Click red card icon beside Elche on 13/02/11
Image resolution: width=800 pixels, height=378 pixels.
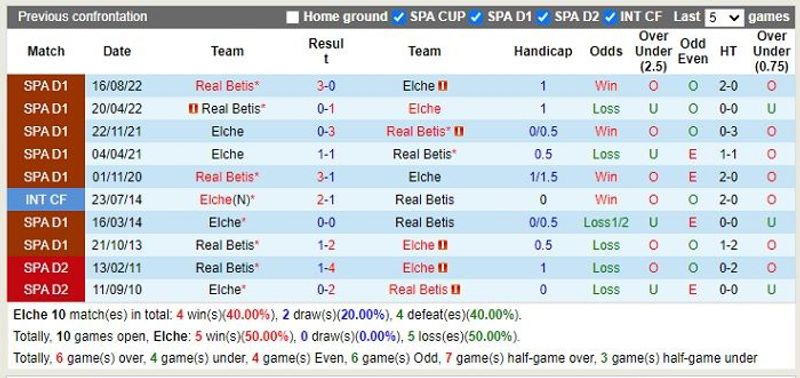(442, 268)
